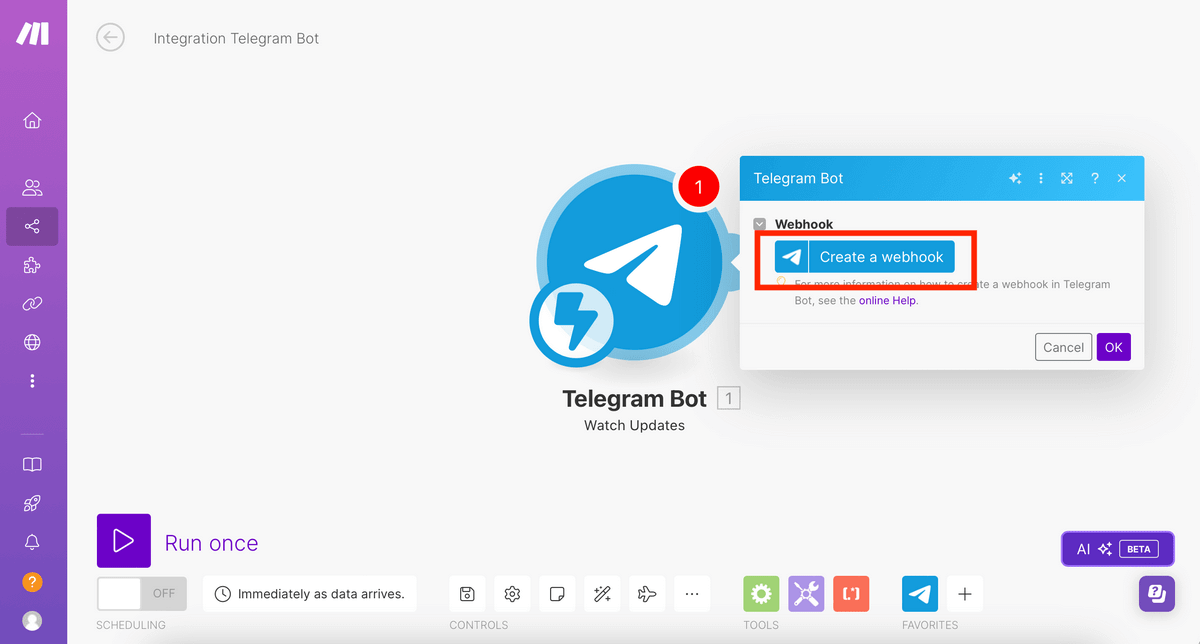Open Connections link icon in sidebar
Screen dimensions: 1200x644
(32, 304)
